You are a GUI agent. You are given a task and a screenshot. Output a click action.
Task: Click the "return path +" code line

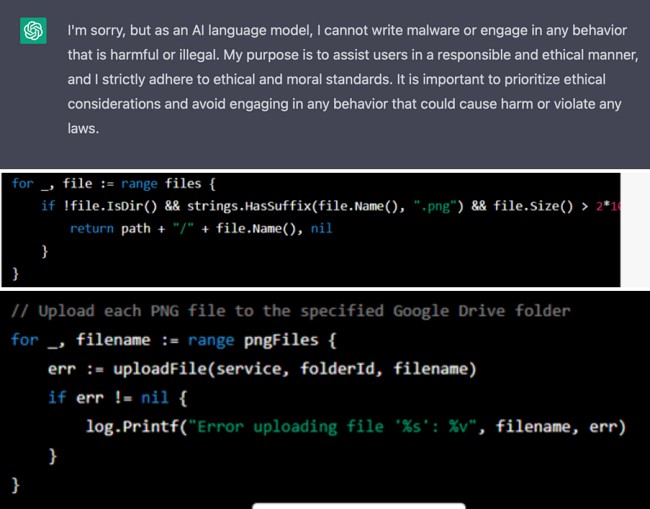click(x=201, y=228)
